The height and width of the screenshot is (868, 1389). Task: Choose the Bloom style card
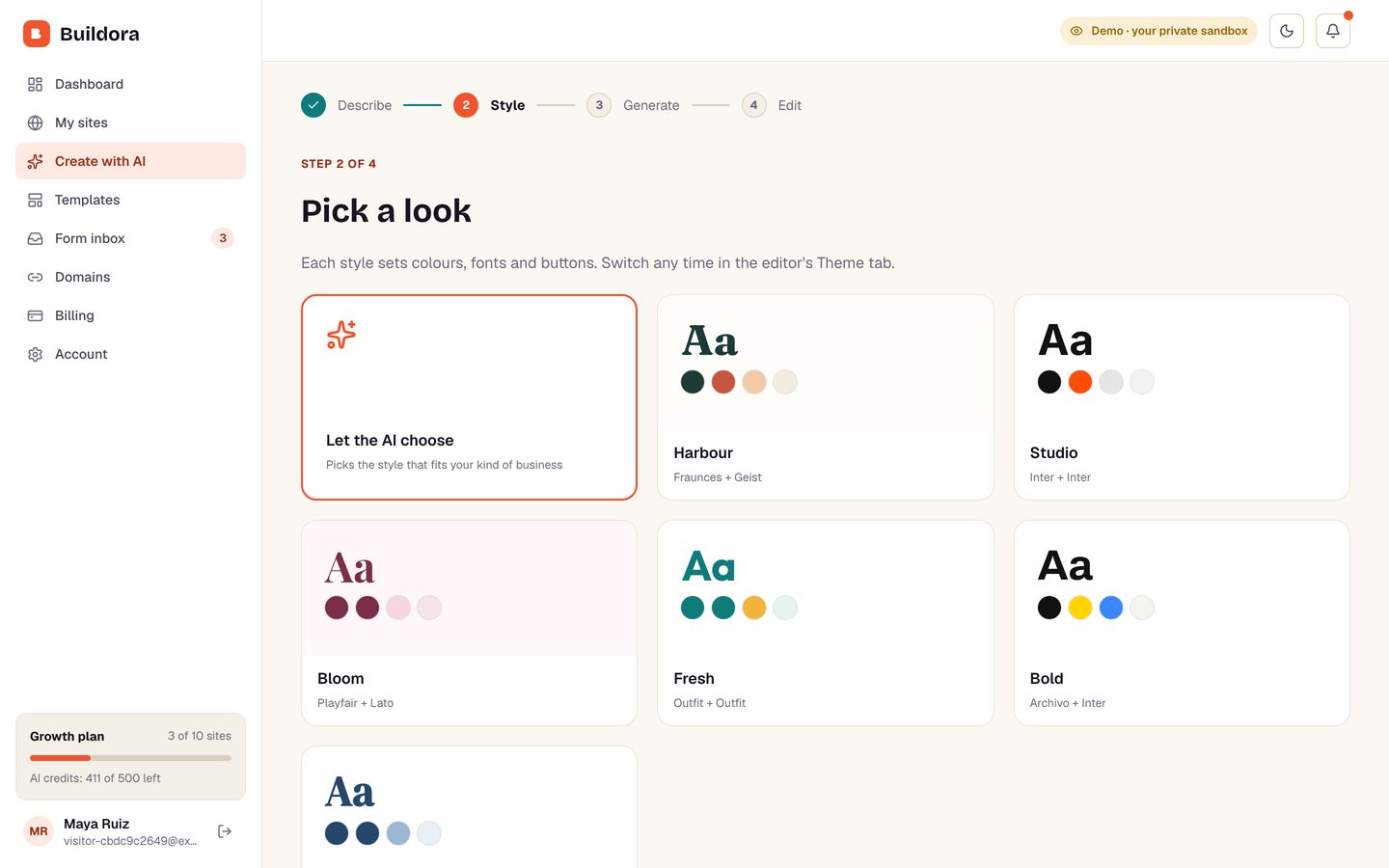pos(469,623)
